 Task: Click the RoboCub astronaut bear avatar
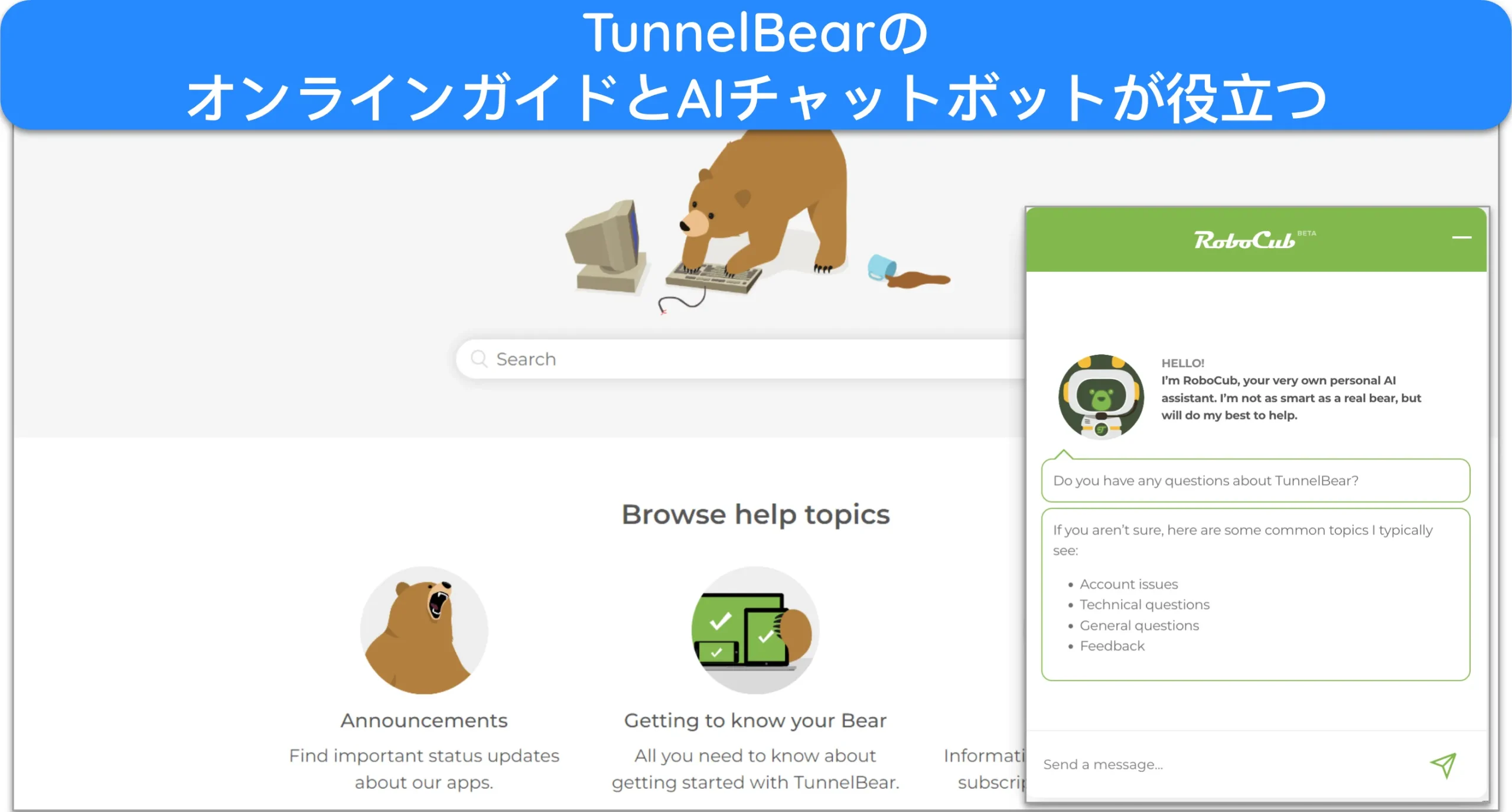click(x=1101, y=397)
